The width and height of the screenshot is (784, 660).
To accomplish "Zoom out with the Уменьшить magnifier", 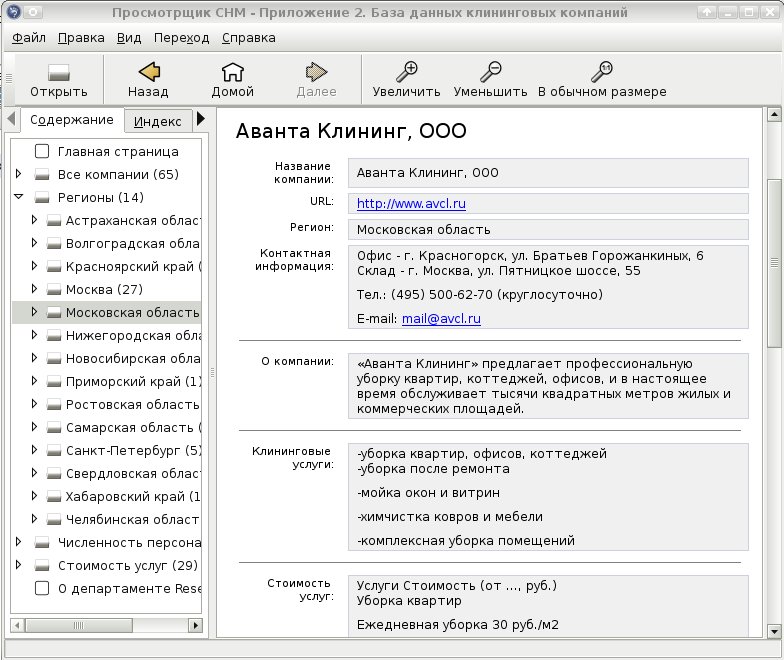I will click(490, 72).
